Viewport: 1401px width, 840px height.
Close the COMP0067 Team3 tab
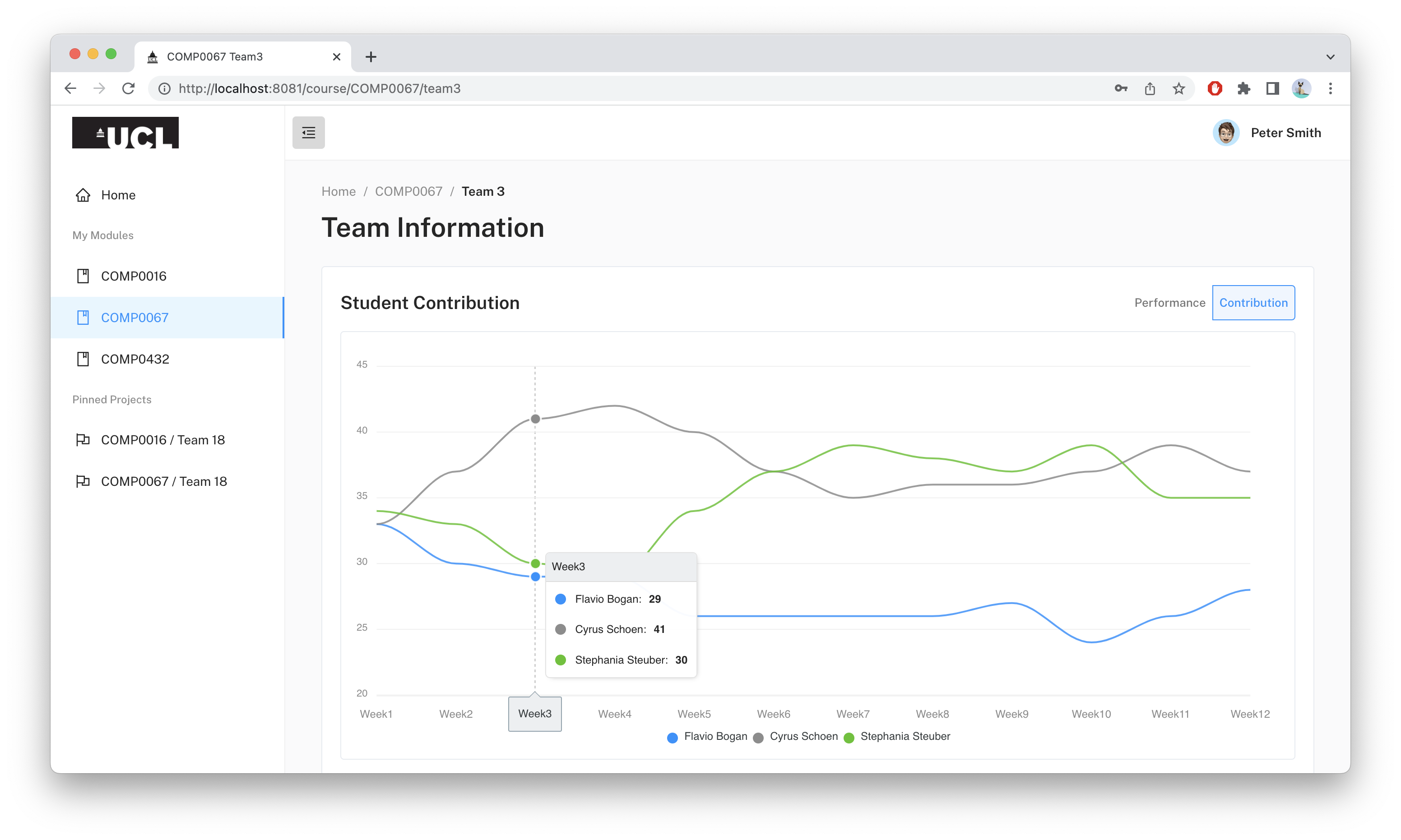[336, 56]
